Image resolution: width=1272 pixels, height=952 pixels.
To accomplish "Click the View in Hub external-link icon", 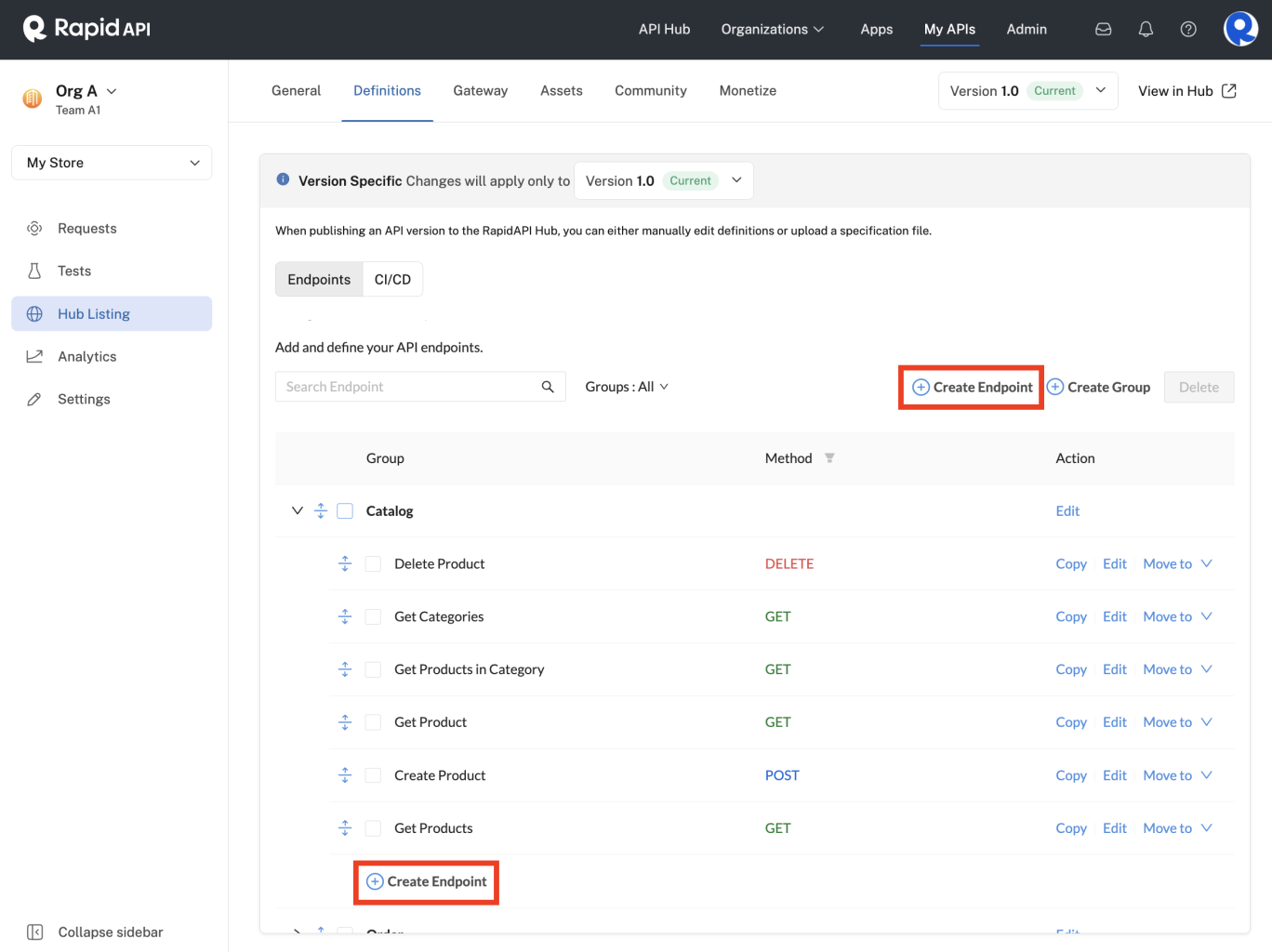I will click(x=1228, y=90).
